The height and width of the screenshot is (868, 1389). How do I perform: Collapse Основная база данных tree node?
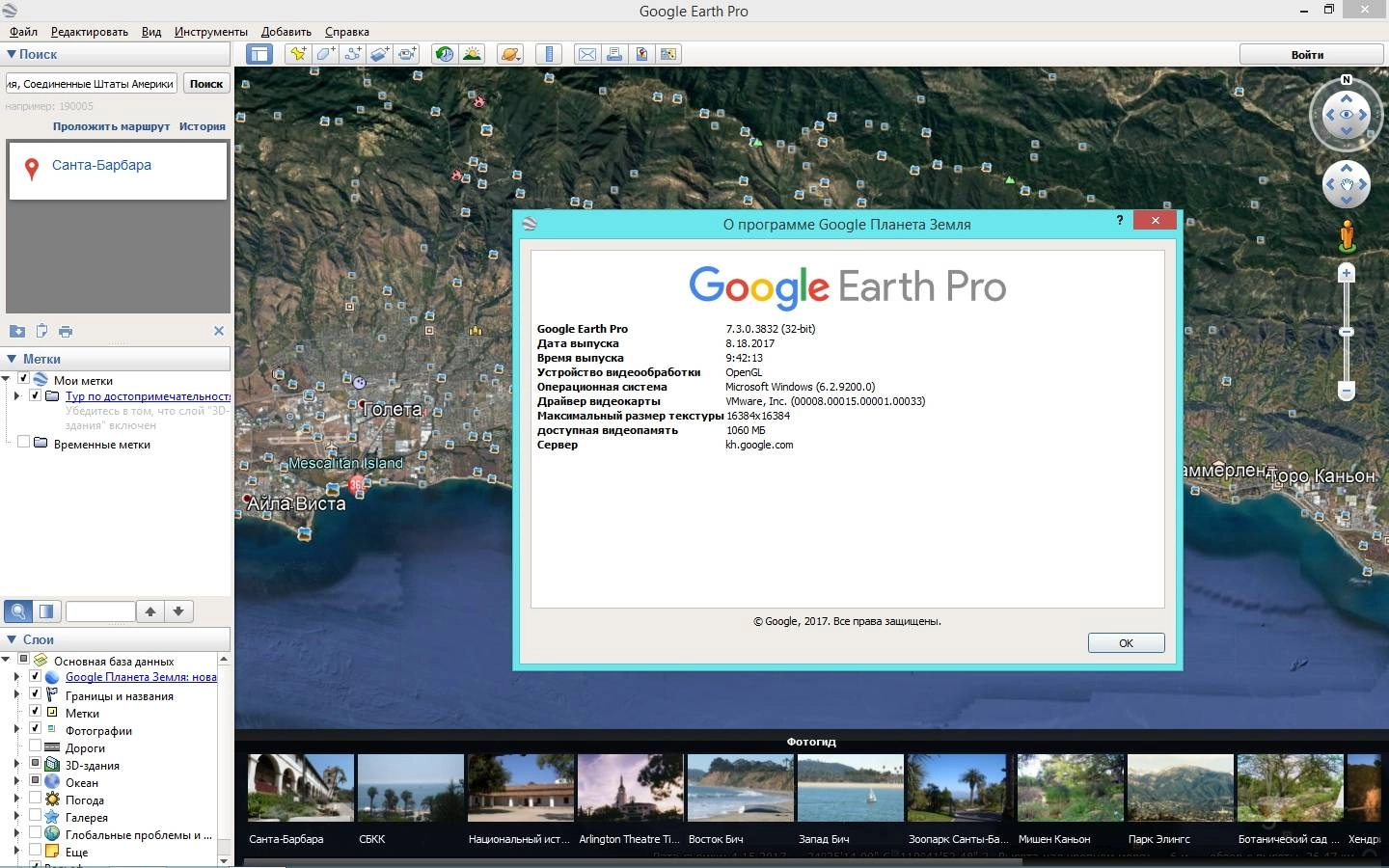[x=6, y=660]
